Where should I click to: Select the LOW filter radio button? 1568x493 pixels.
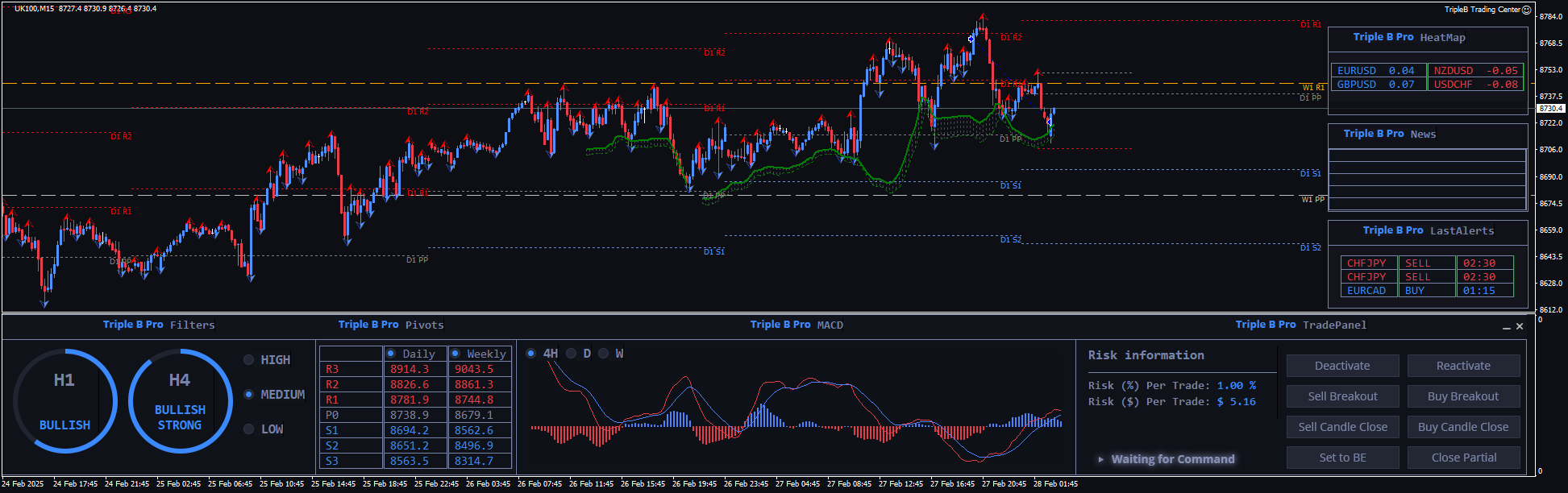(249, 429)
